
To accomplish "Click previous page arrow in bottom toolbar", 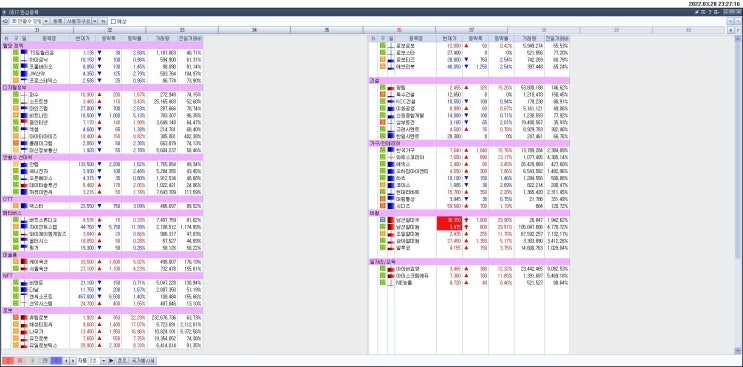I will [x=66, y=361].
